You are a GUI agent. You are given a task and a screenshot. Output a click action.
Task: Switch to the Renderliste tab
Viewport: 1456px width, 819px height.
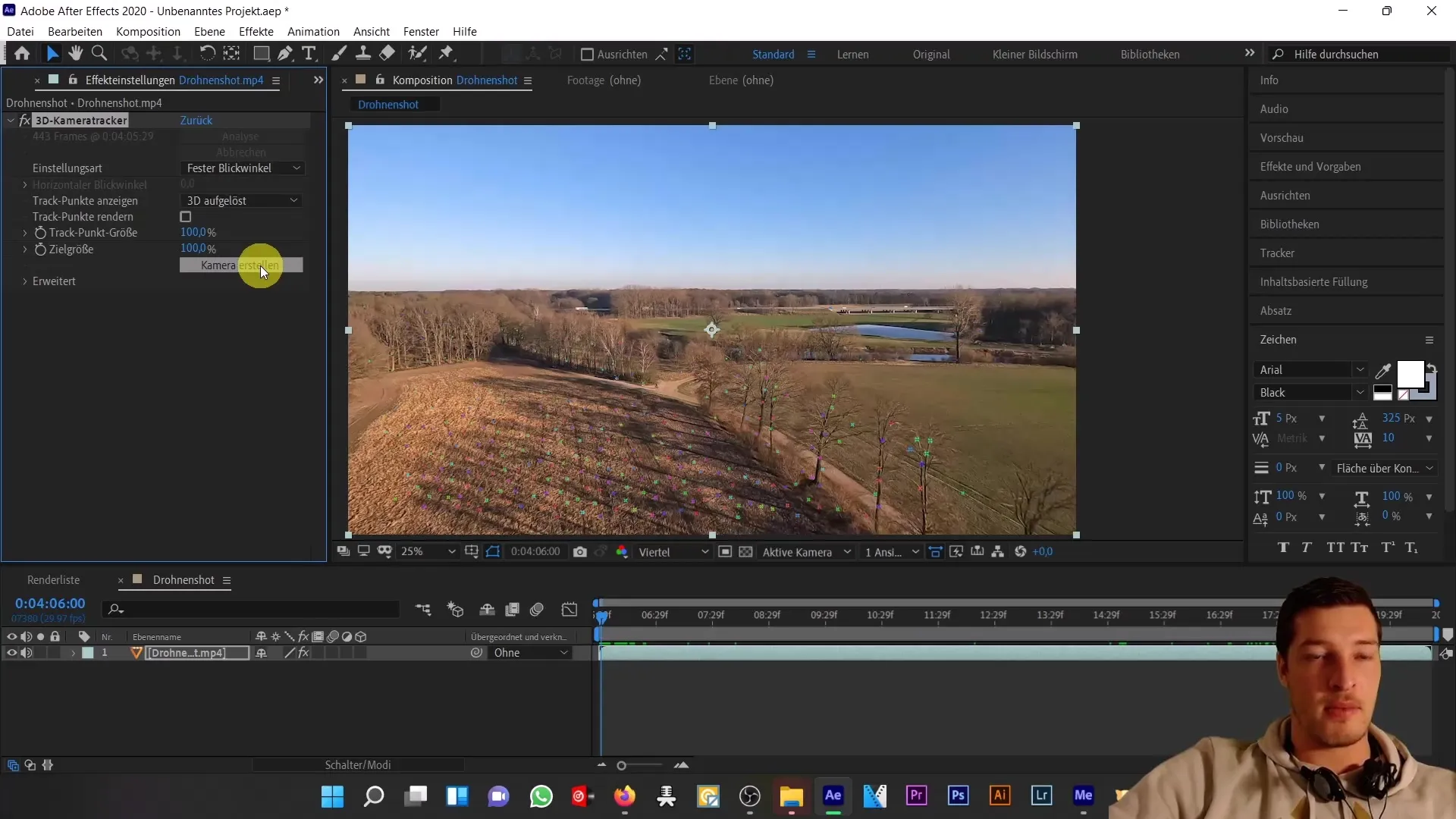click(53, 580)
